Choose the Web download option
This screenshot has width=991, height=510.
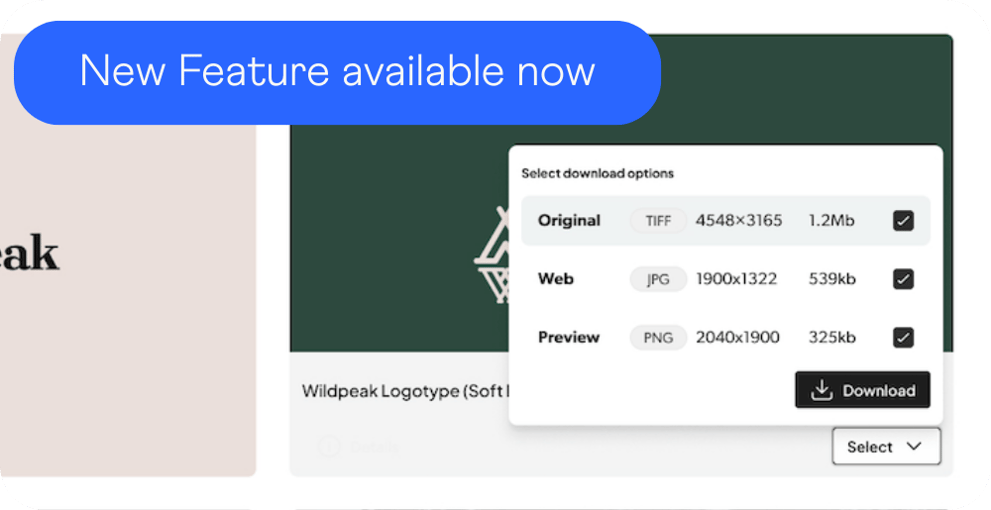tap(556, 279)
